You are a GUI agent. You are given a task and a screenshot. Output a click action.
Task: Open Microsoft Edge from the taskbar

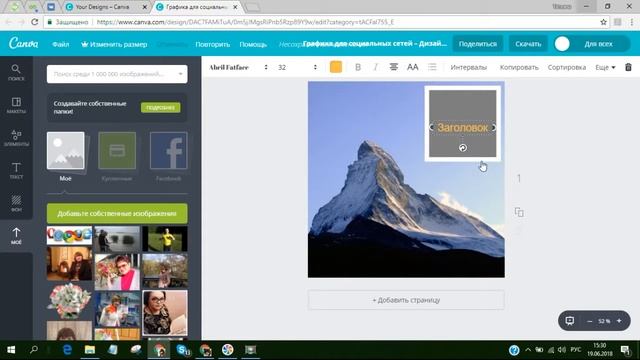67,350
